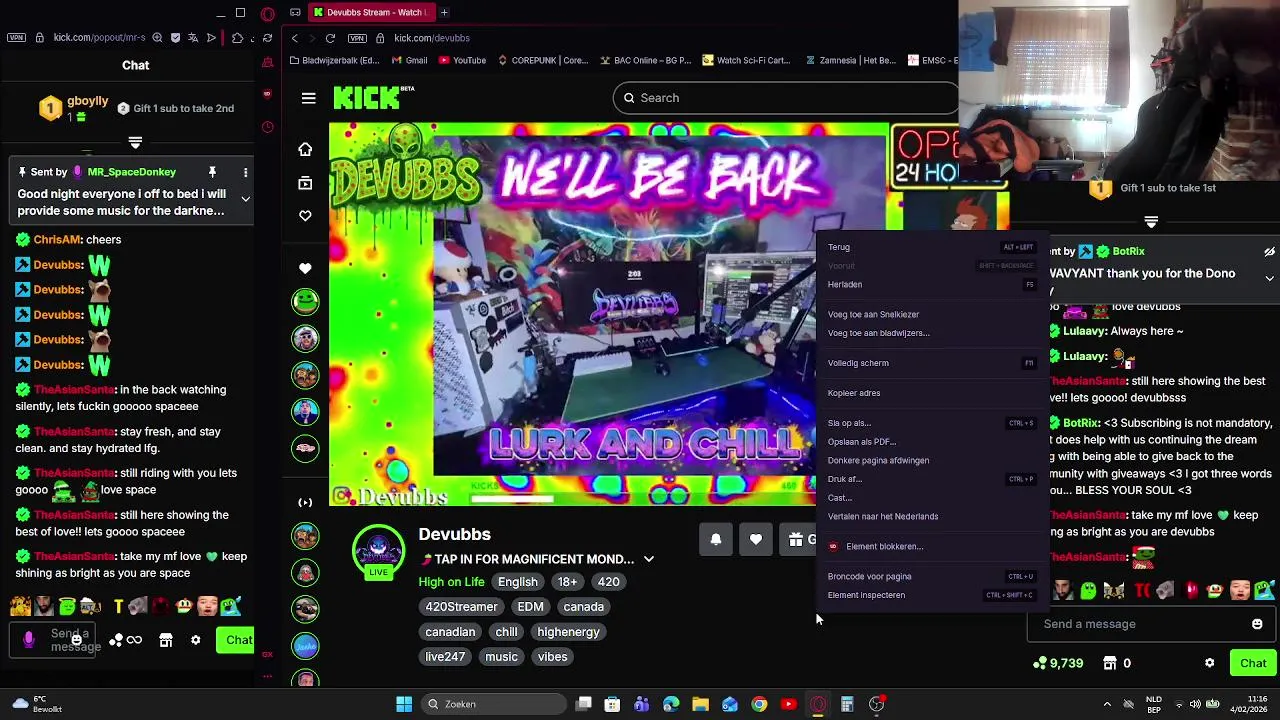Image resolution: width=1280 pixels, height=720 pixels.
Task: Open the YouTube bookmark
Action: point(462,60)
